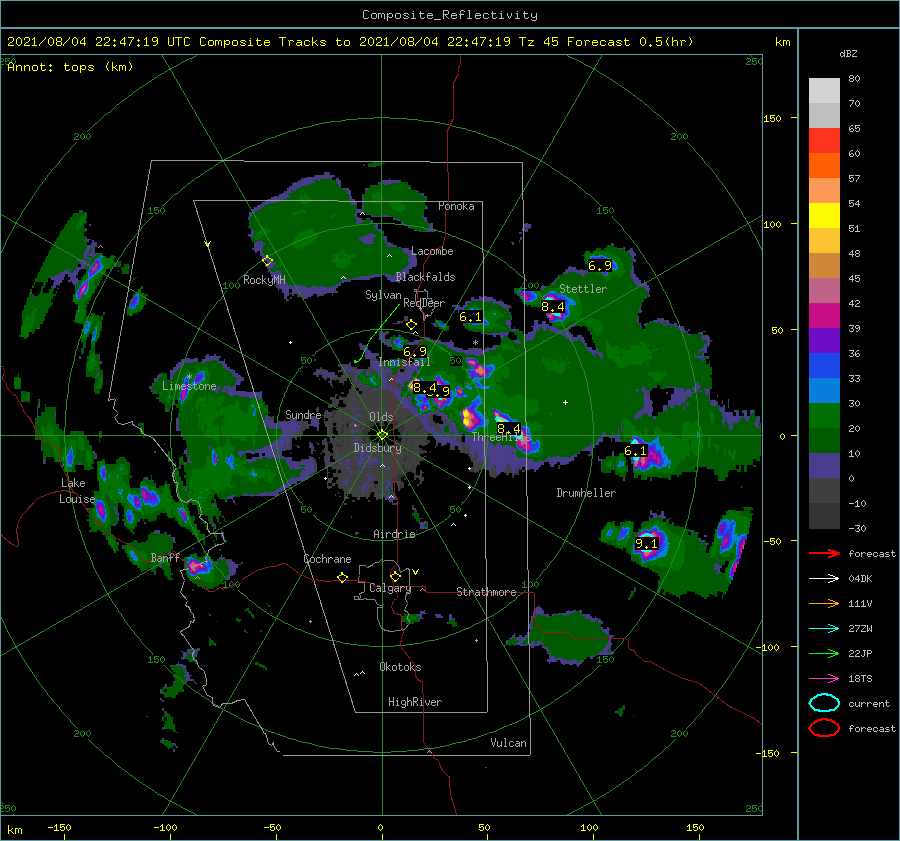Screen dimensions: 900x841
Task: Click the Ponoka city label
Action: point(456,206)
